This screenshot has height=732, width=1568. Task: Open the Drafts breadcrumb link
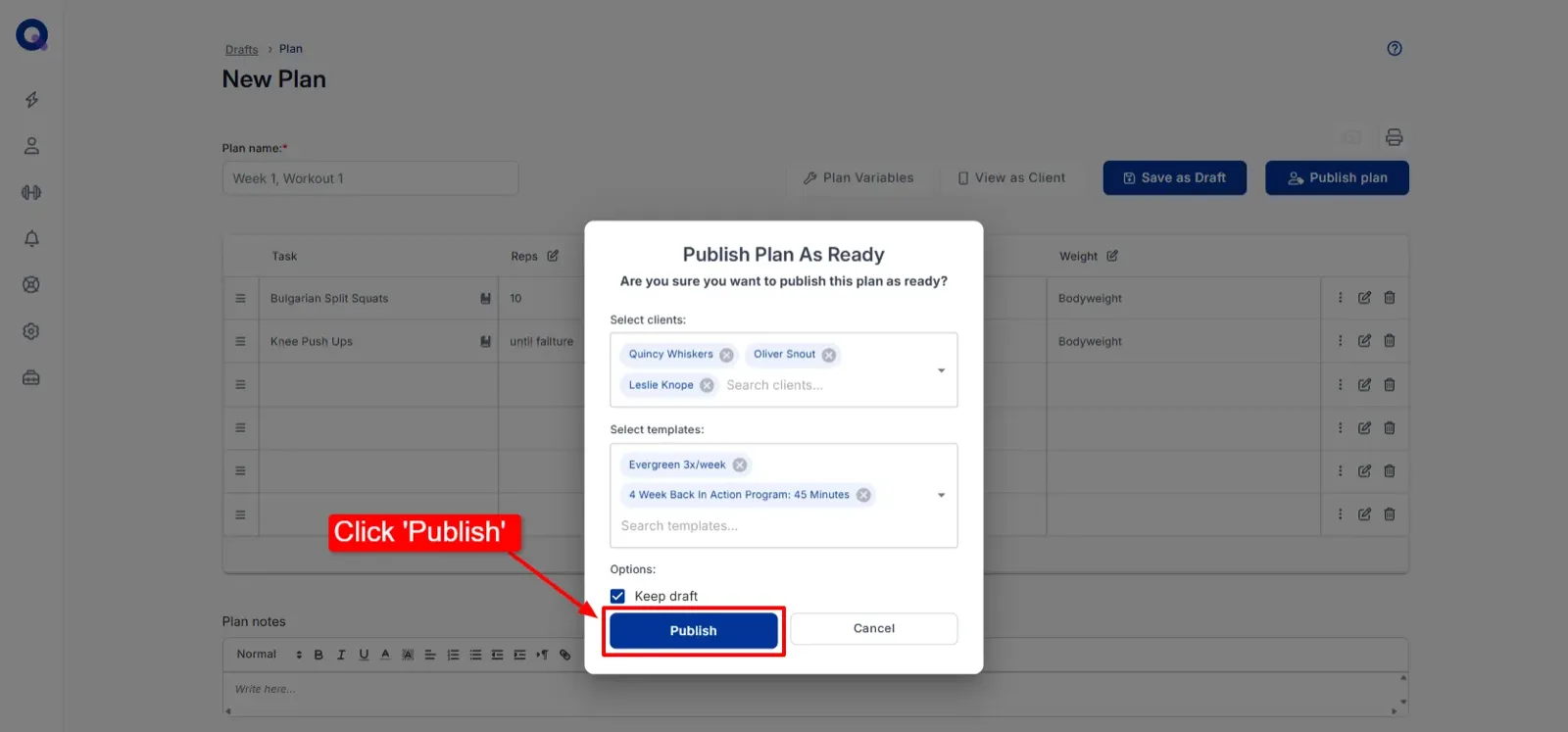pos(241,49)
